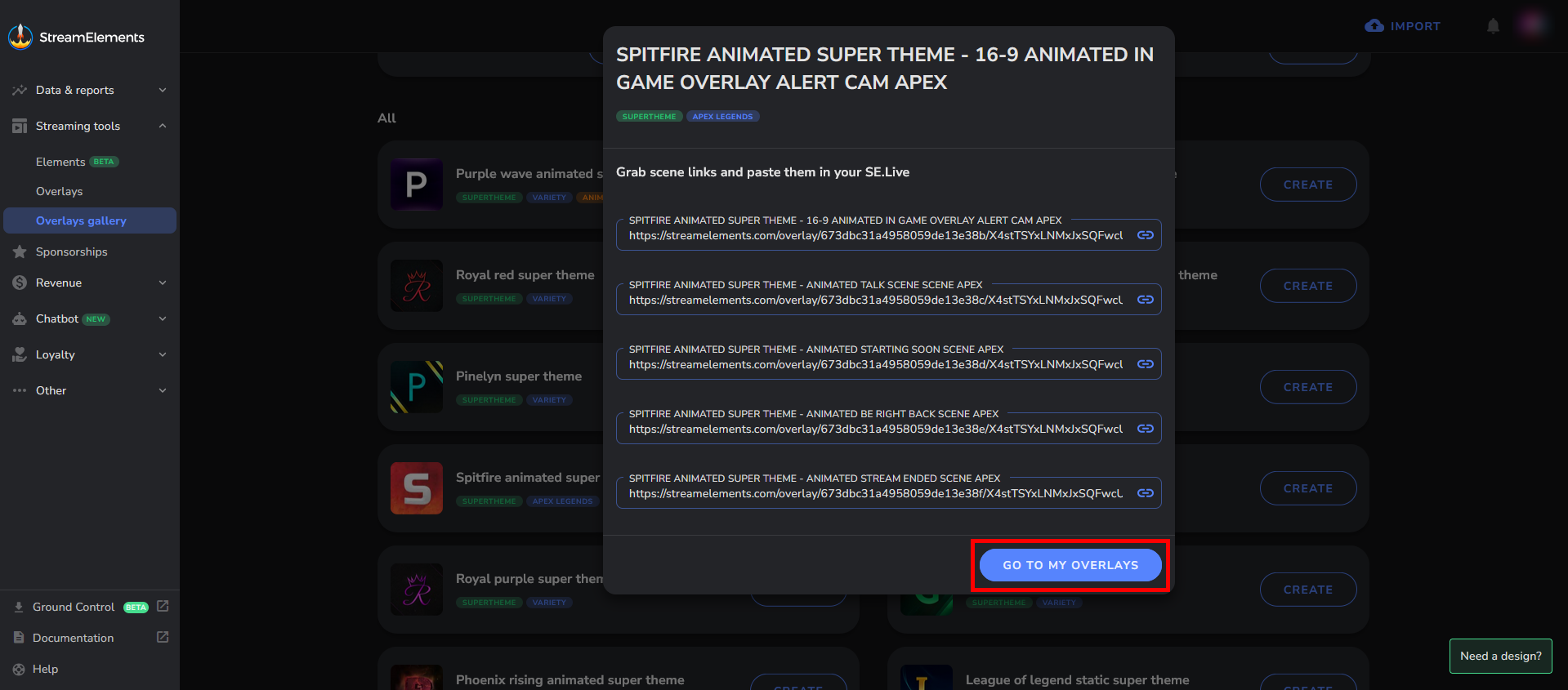This screenshot has width=1568, height=690.
Task: Expand the Revenue menu chevron
Action: tap(163, 283)
